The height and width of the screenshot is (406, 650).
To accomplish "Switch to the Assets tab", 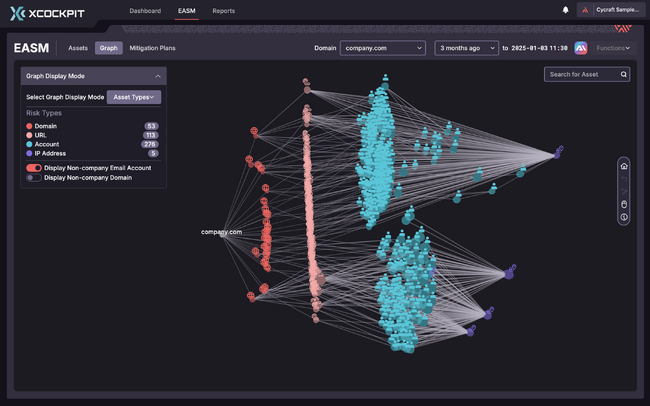I will [78, 48].
